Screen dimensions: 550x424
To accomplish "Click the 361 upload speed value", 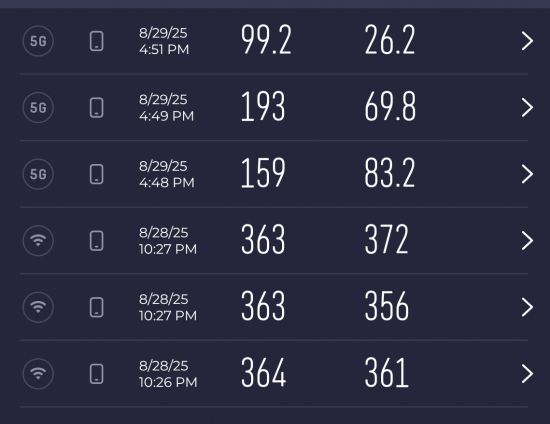I will [387, 373].
